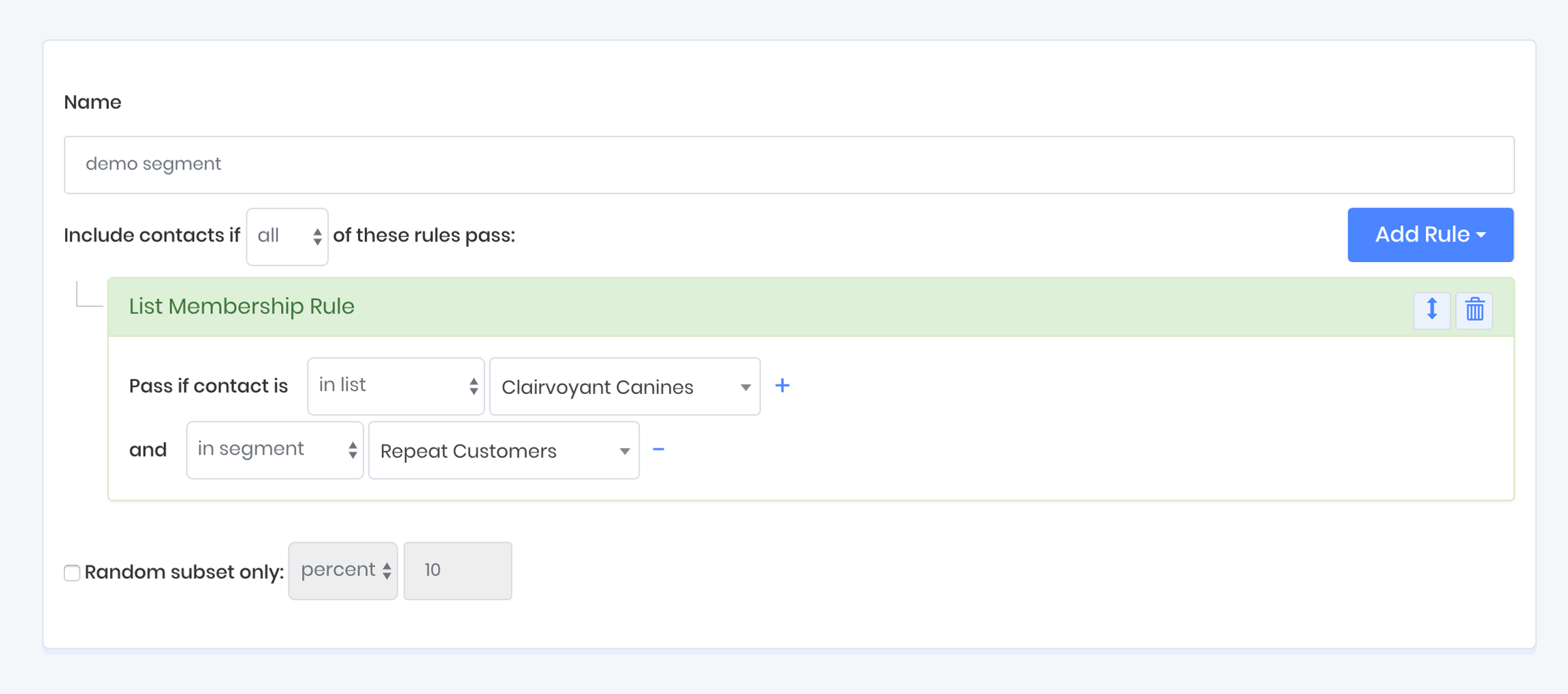
Task: Remove the segment condition with minus icon
Action: tap(658, 450)
